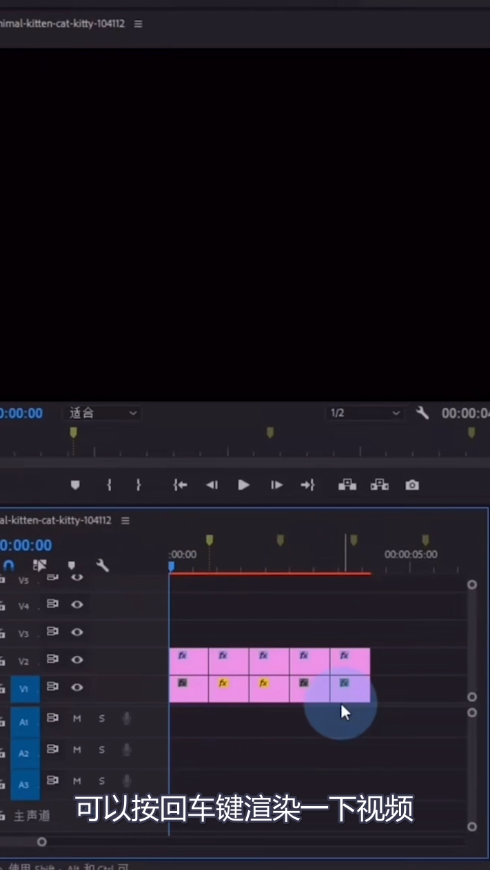490x870 pixels.
Task: Step forward one frame
Action: coord(276,485)
